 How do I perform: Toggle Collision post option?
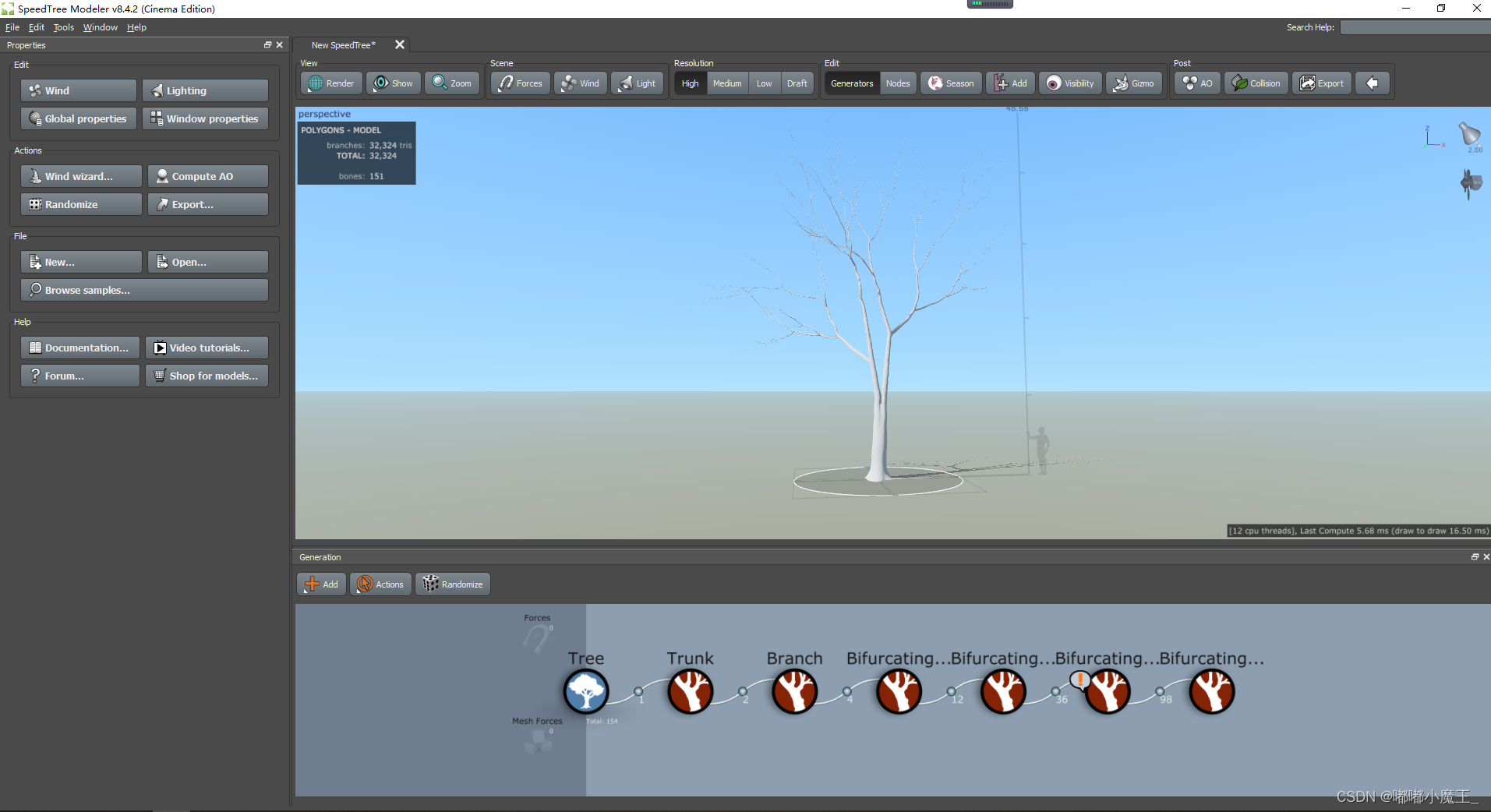click(1256, 83)
